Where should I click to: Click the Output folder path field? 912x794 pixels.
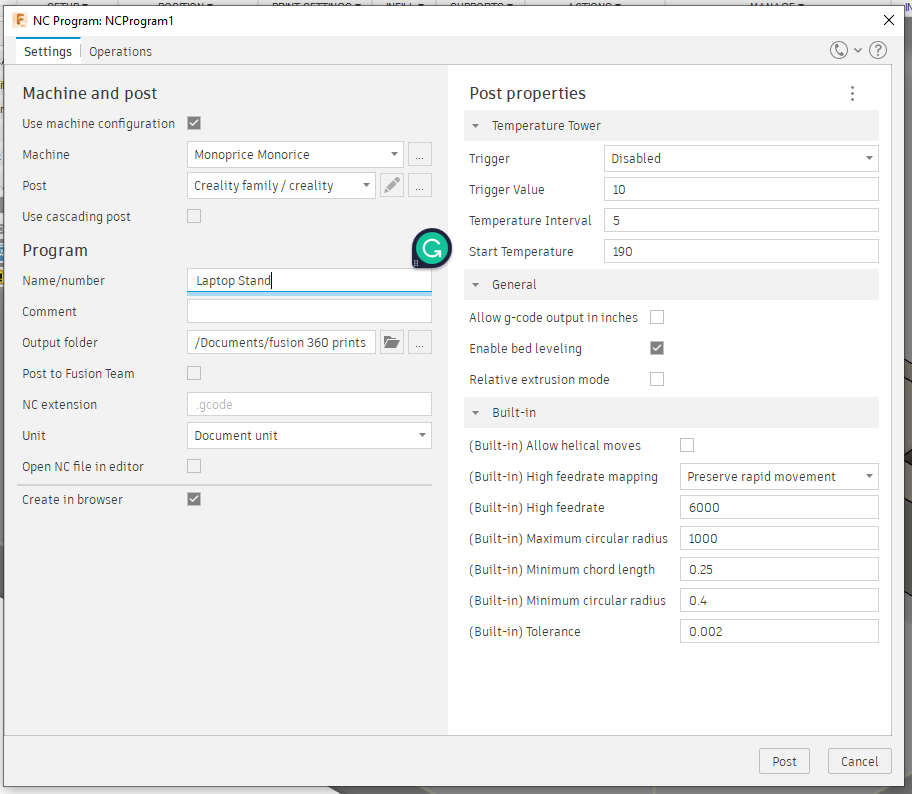(x=282, y=343)
